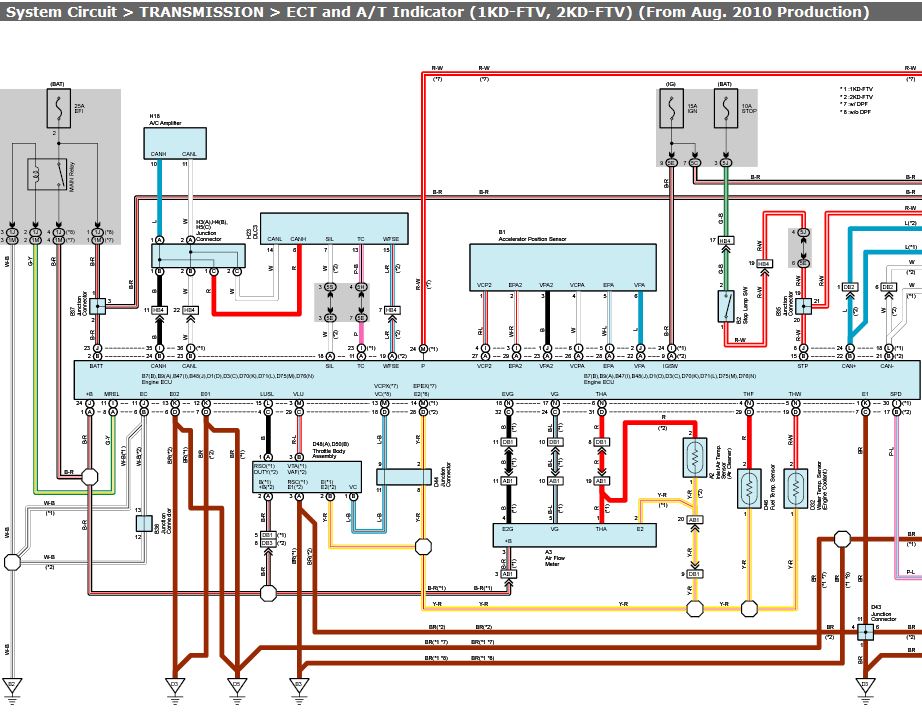Select the Fuel Temp. Sensor symbol
922x719 pixels.
pos(747,489)
